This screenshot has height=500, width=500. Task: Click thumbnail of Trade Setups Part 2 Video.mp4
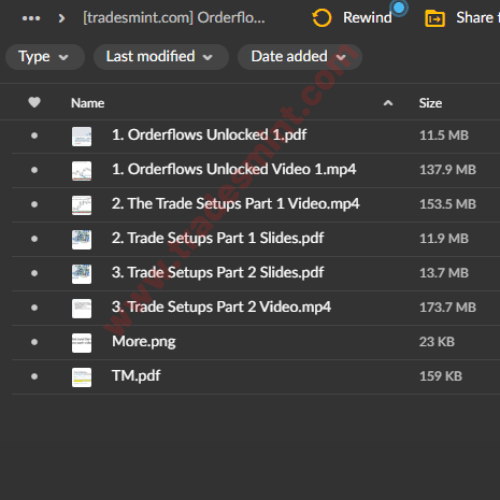(x=82, y=309)
